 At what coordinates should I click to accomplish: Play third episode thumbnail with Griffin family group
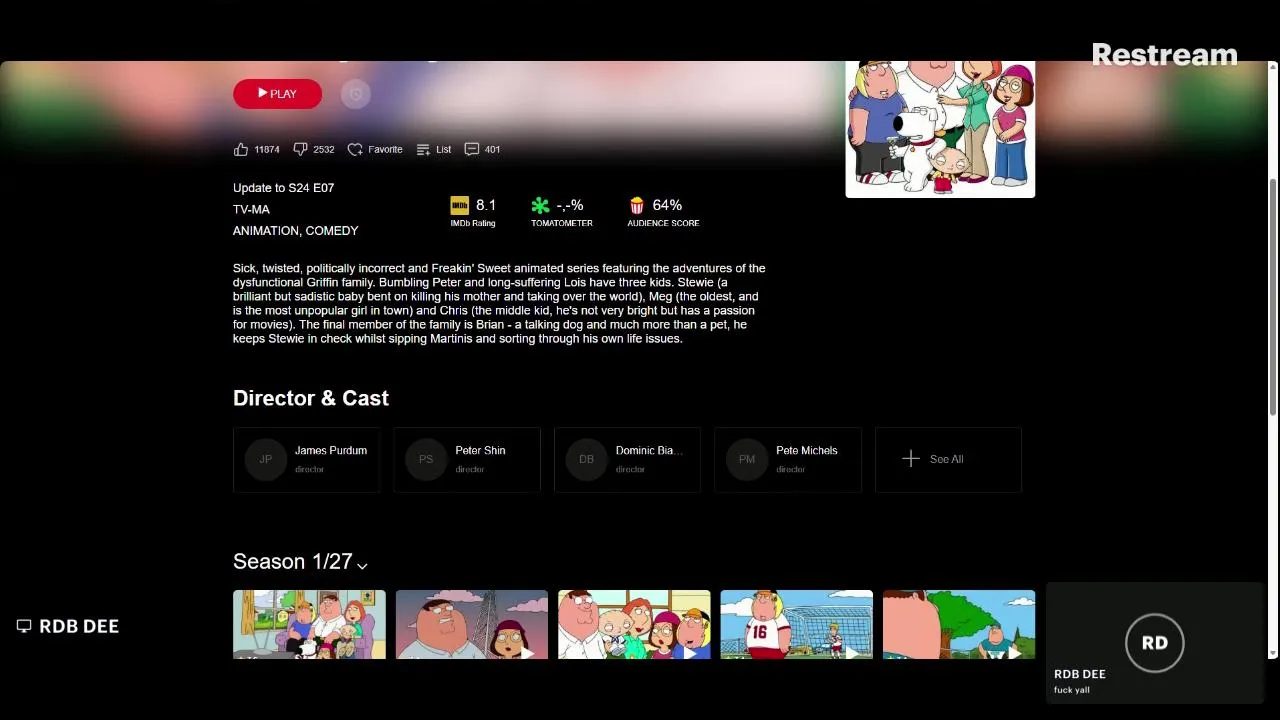point(634,624)
